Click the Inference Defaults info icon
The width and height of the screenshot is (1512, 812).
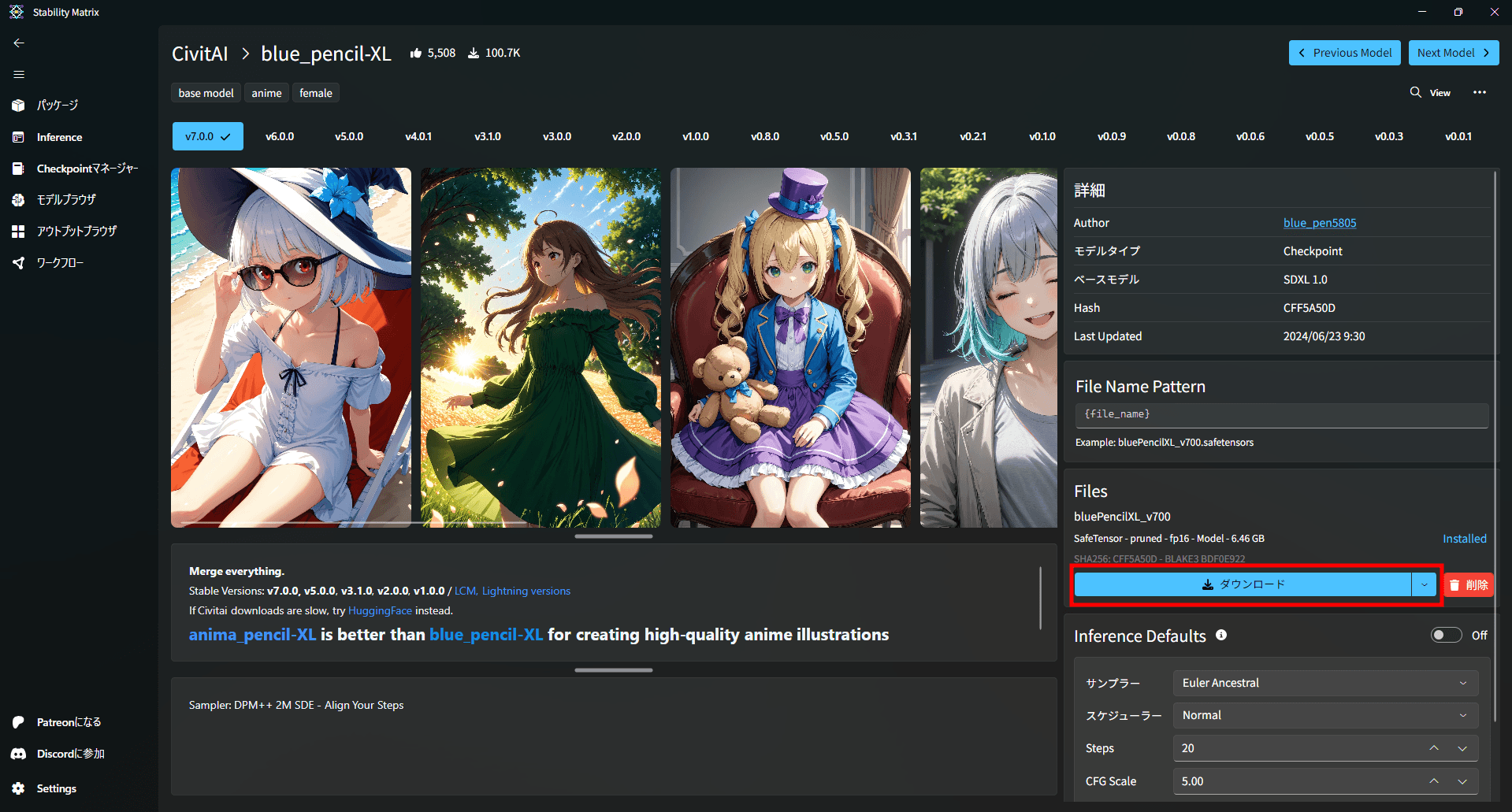pyautogui.click(x=1221, y=635)
